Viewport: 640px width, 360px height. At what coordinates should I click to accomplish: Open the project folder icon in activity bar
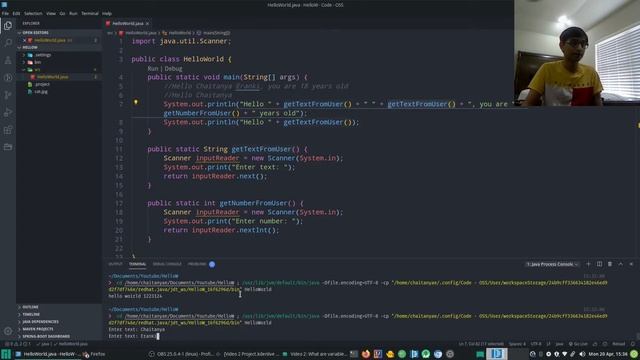[8, 147]
